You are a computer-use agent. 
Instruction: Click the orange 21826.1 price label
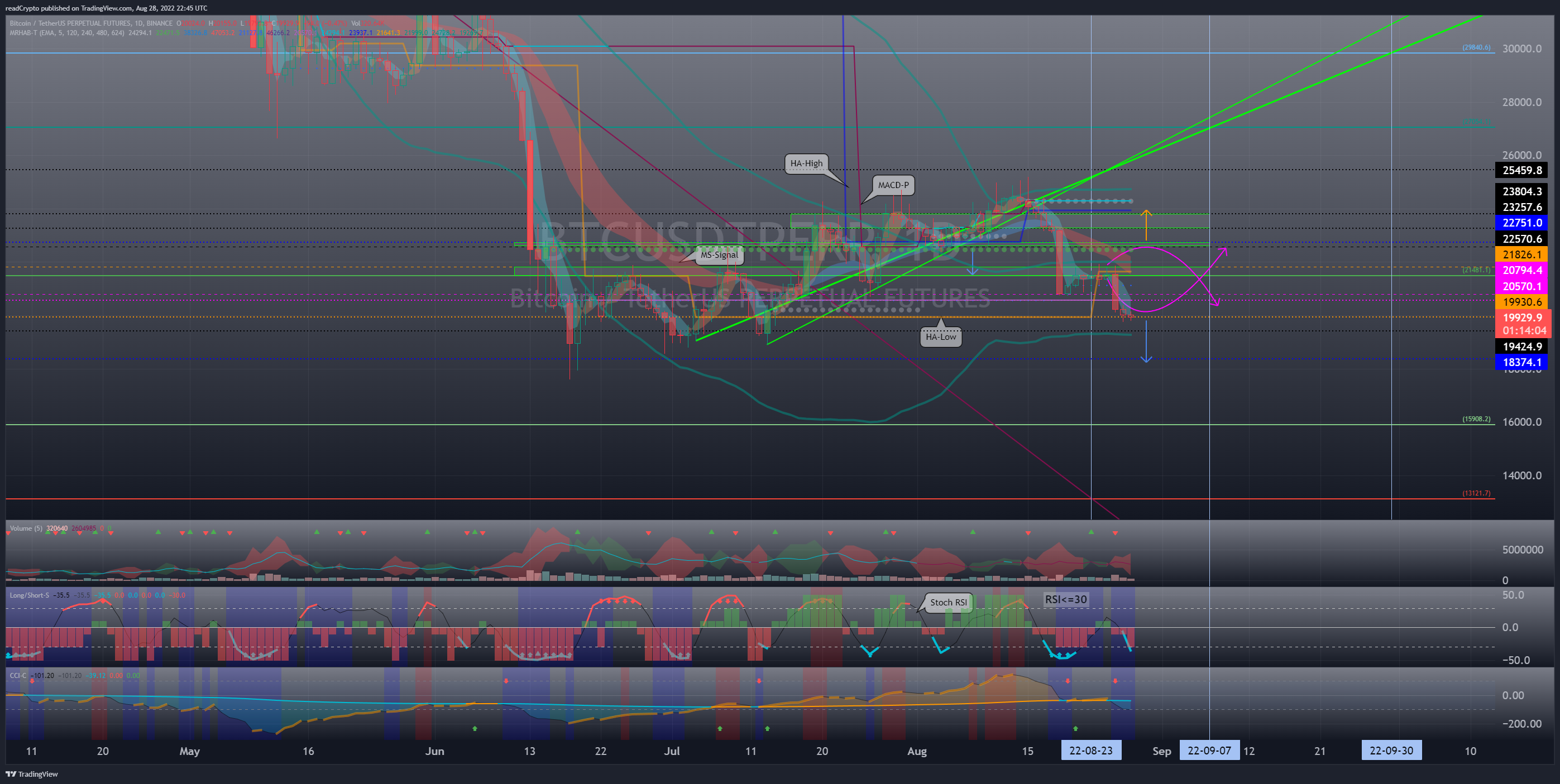pyautogui.click(x=1521, y=254)
